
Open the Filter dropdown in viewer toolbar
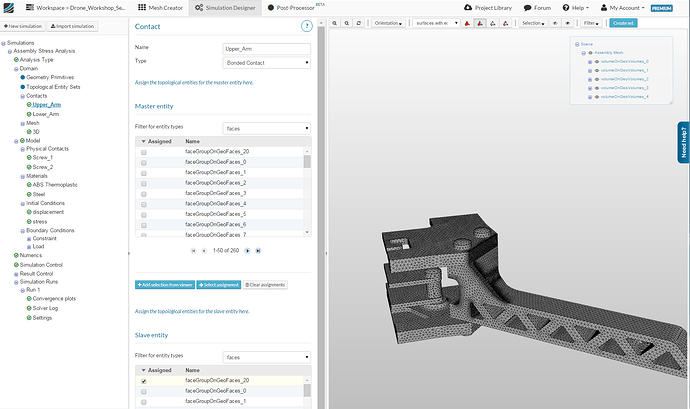[592, 22]
